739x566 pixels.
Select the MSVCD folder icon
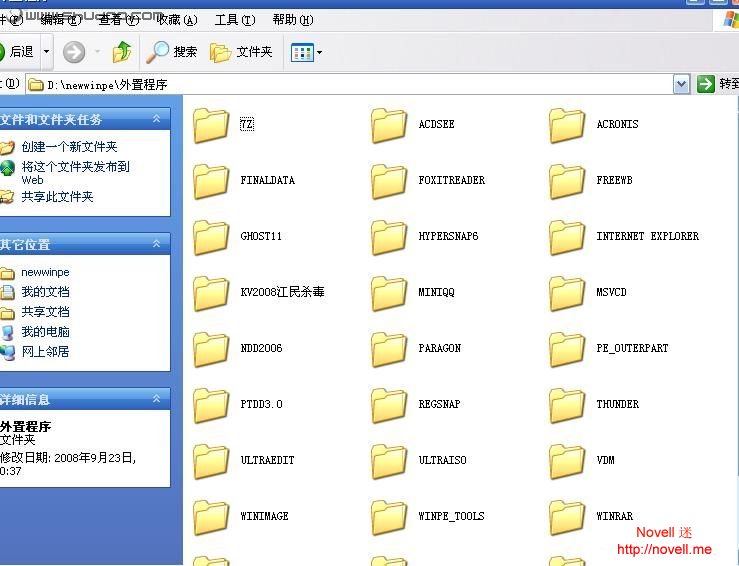tap(567, 293)
